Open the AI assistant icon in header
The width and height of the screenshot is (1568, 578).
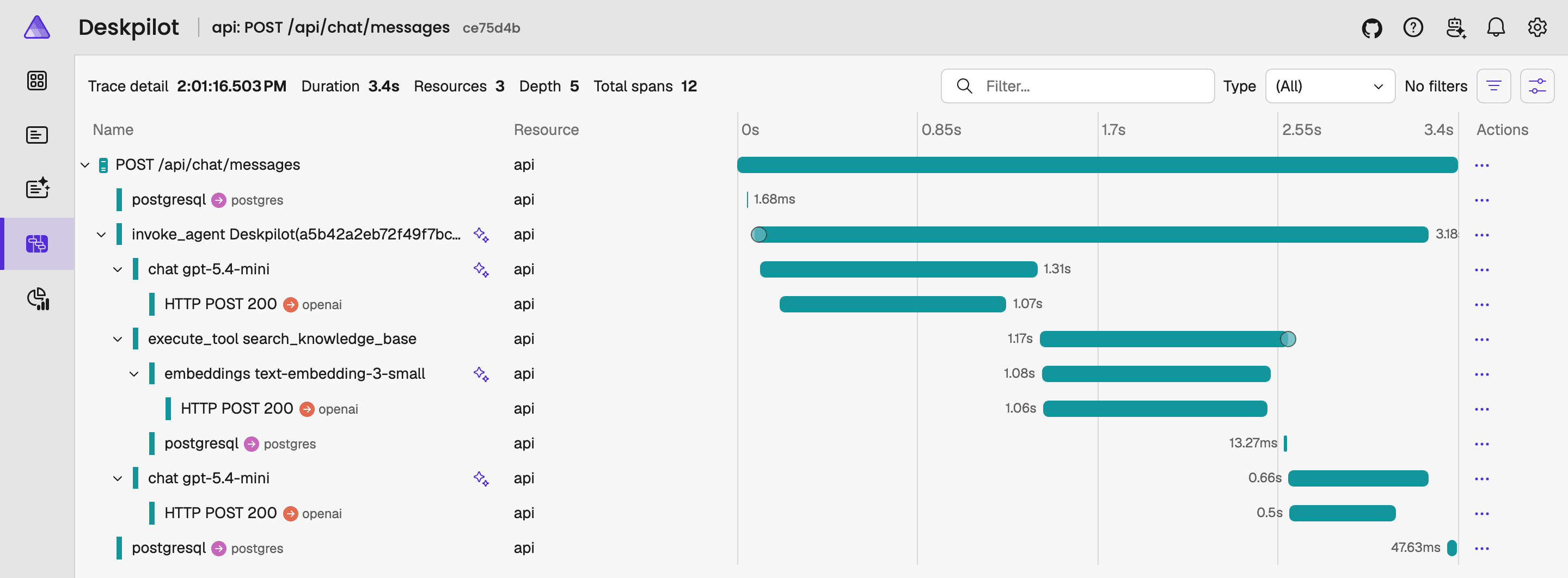(x=1455, y=28)
